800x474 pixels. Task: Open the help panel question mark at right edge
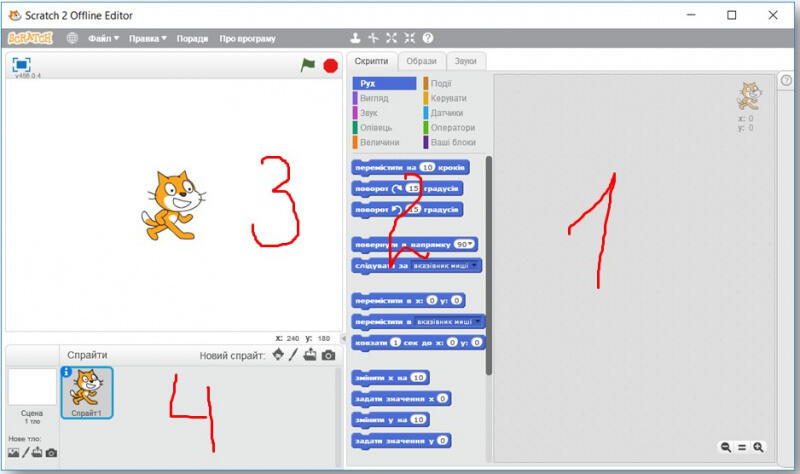click(x=786, y=81)
